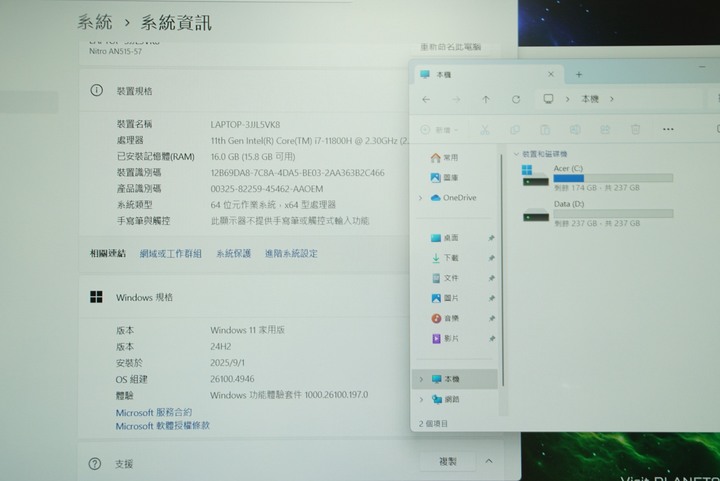Click the pin icon next to 圖片
720x481 pixels.
click(x=491, y=298)
